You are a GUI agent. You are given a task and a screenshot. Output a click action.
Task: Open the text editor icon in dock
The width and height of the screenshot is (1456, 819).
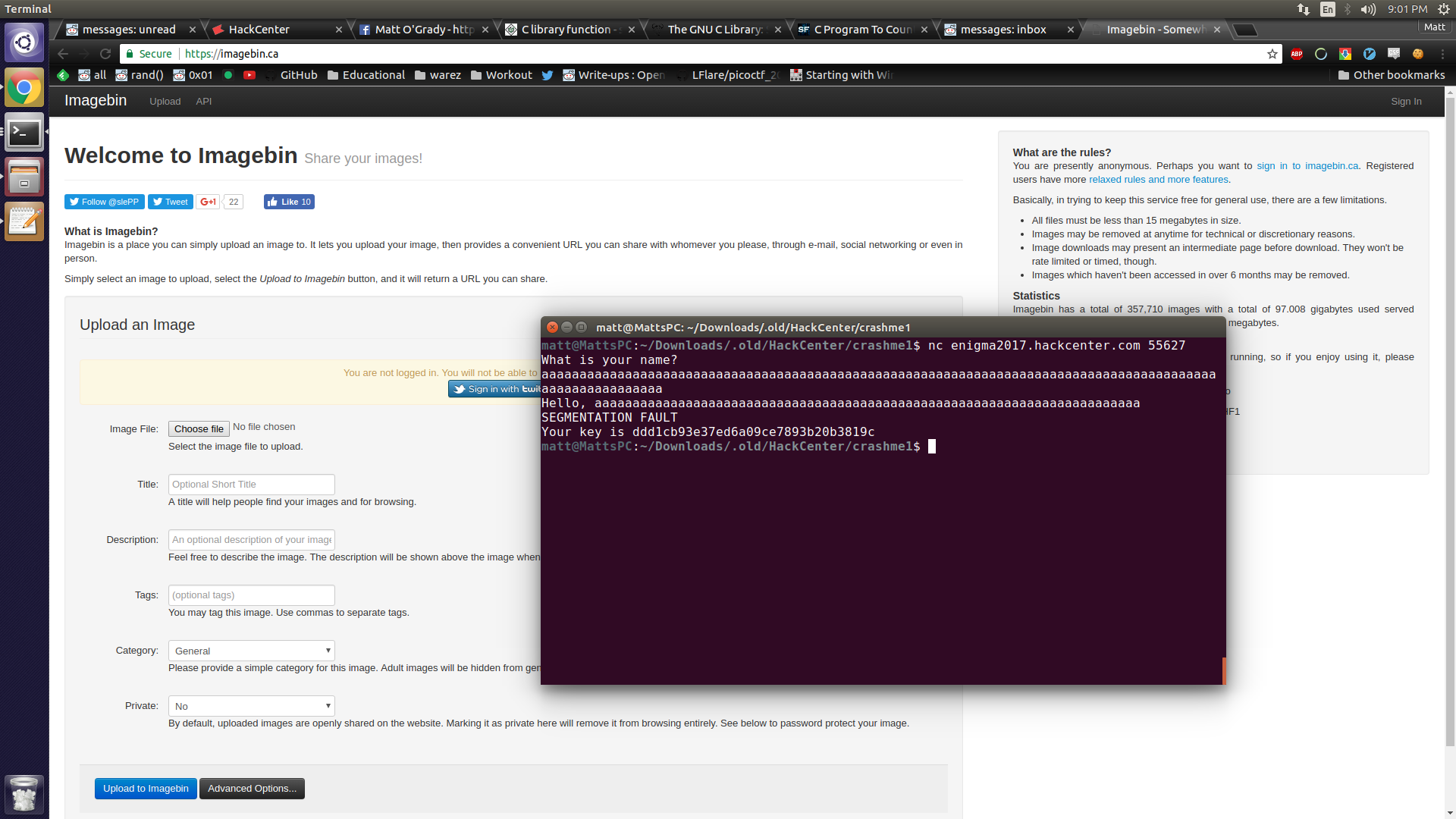point(24,221)
